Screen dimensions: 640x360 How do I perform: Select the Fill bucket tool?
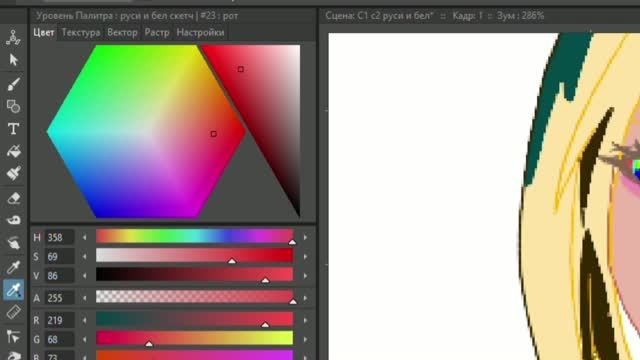click(x=13, y=151)
